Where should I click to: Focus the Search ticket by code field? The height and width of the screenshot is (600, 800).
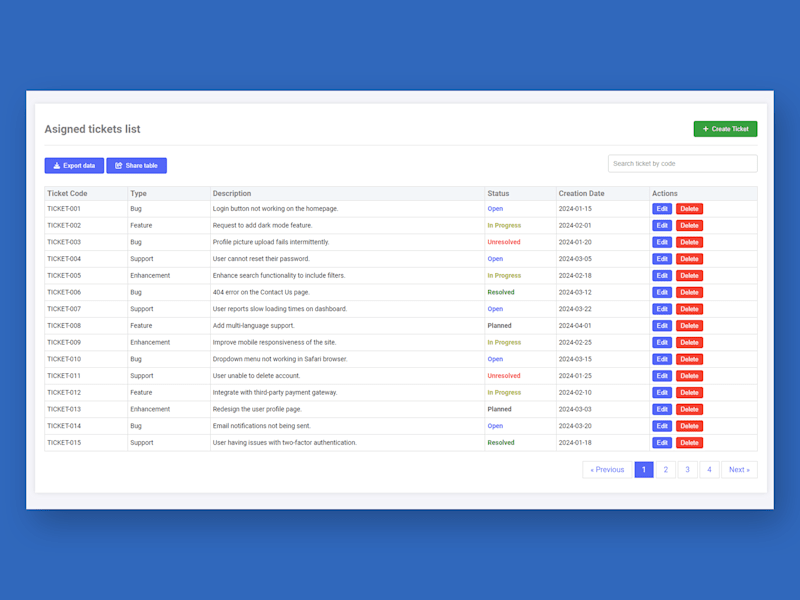683,164
